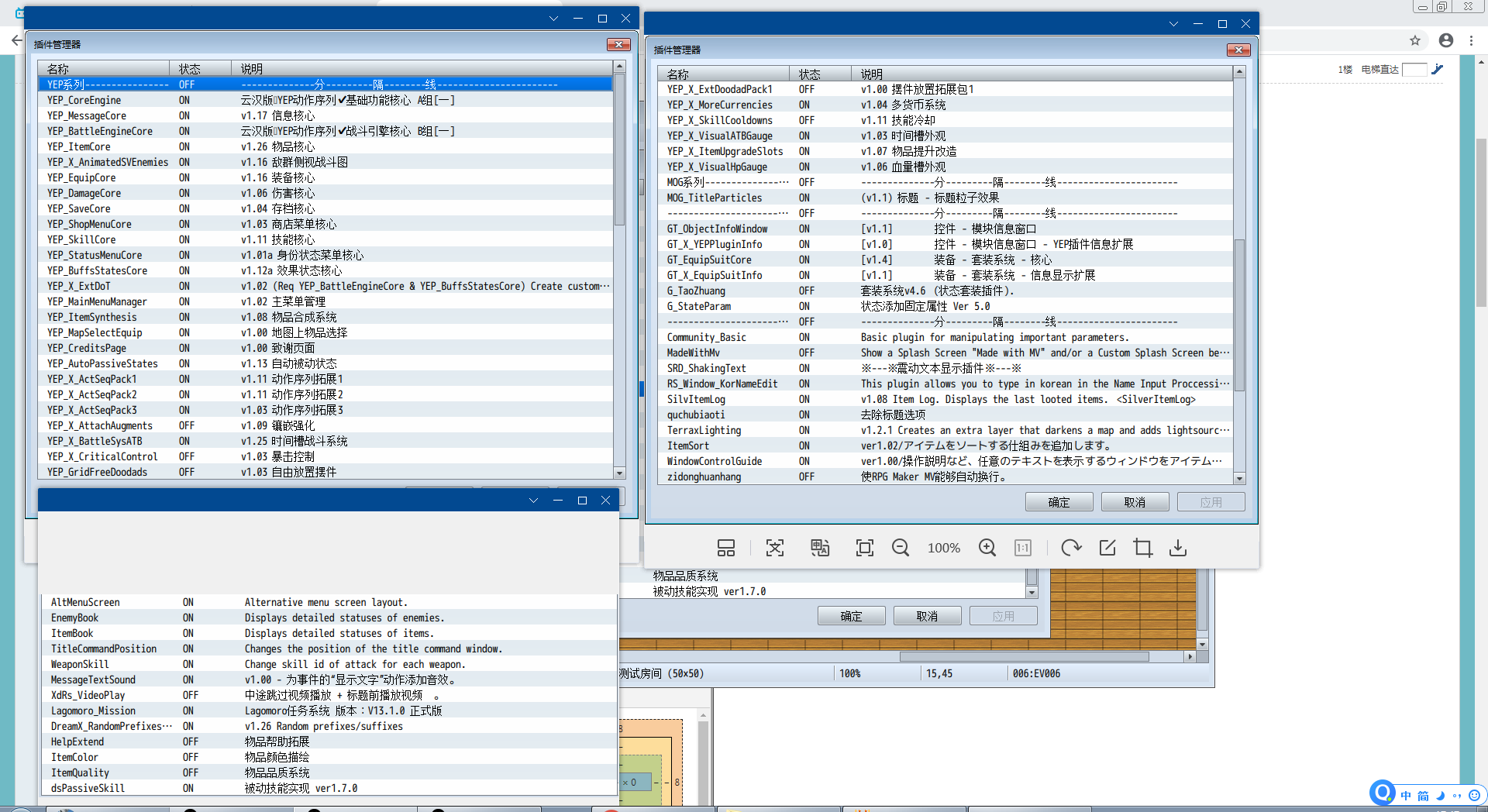1488x812 pixels.
Task: Open the browser profile avatar
Action: [x=1446, y=40]
